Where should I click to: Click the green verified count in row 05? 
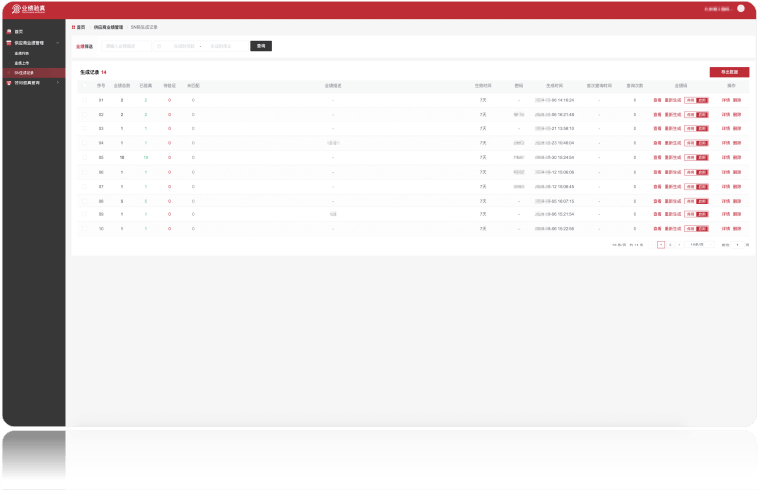[146, 158]
